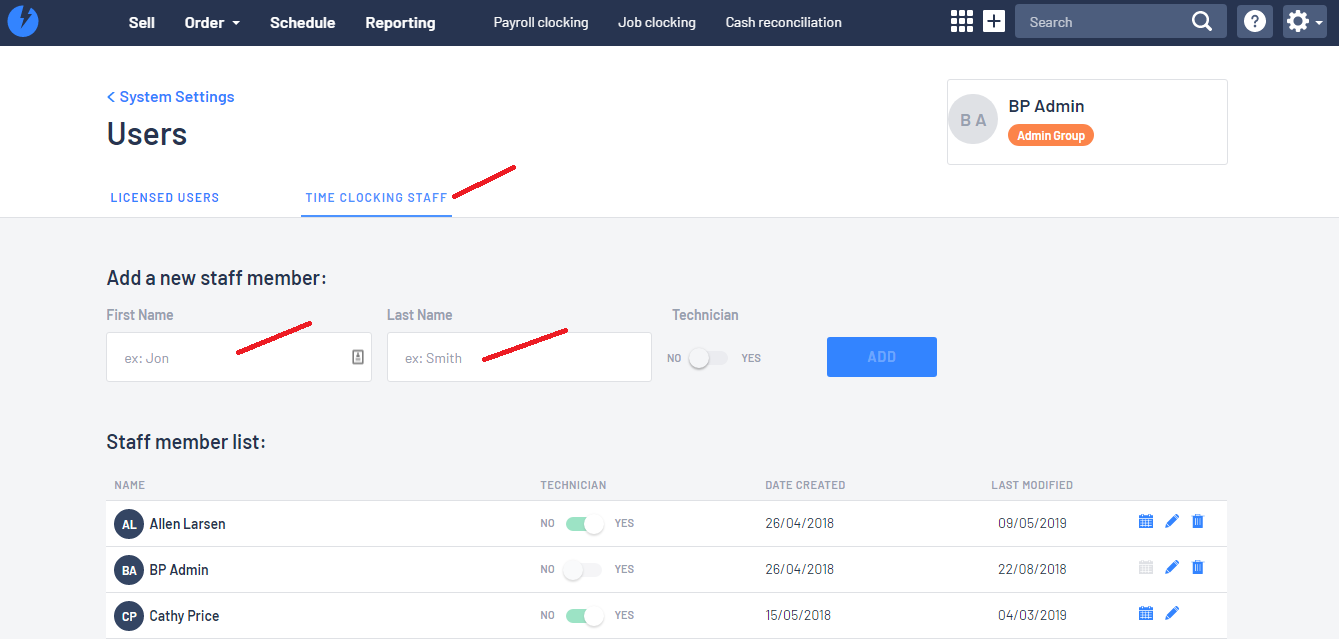Toggle Technician switch for new staff member
Image resolution: width=1339 pixels, height=639 pixels.
point(708,358)
